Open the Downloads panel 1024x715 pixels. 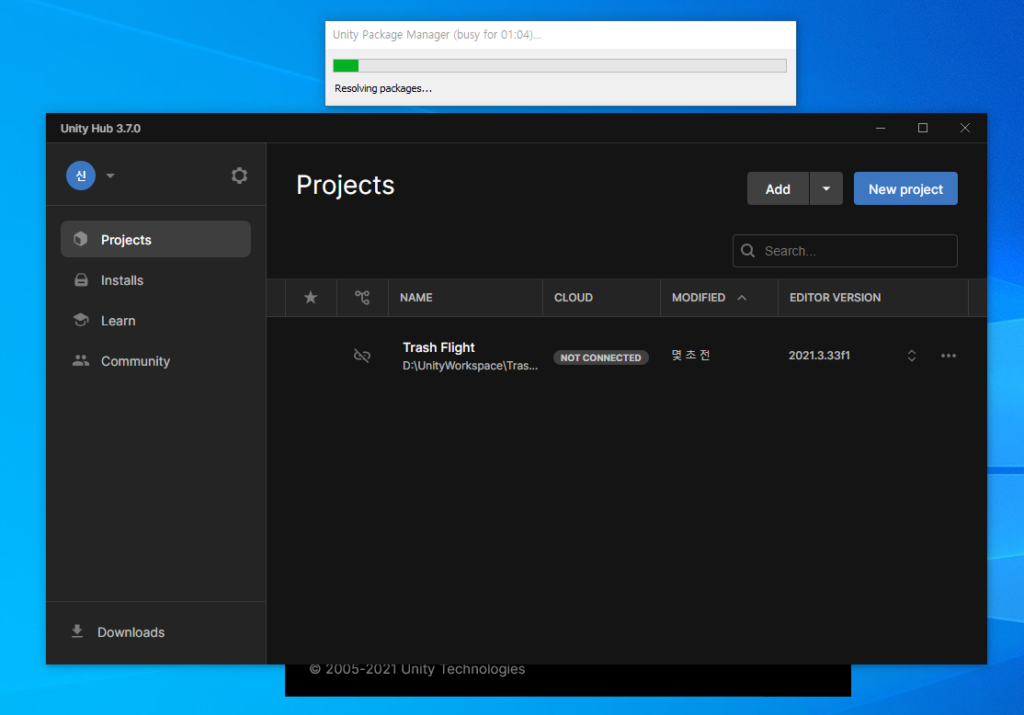coord(130,632)
